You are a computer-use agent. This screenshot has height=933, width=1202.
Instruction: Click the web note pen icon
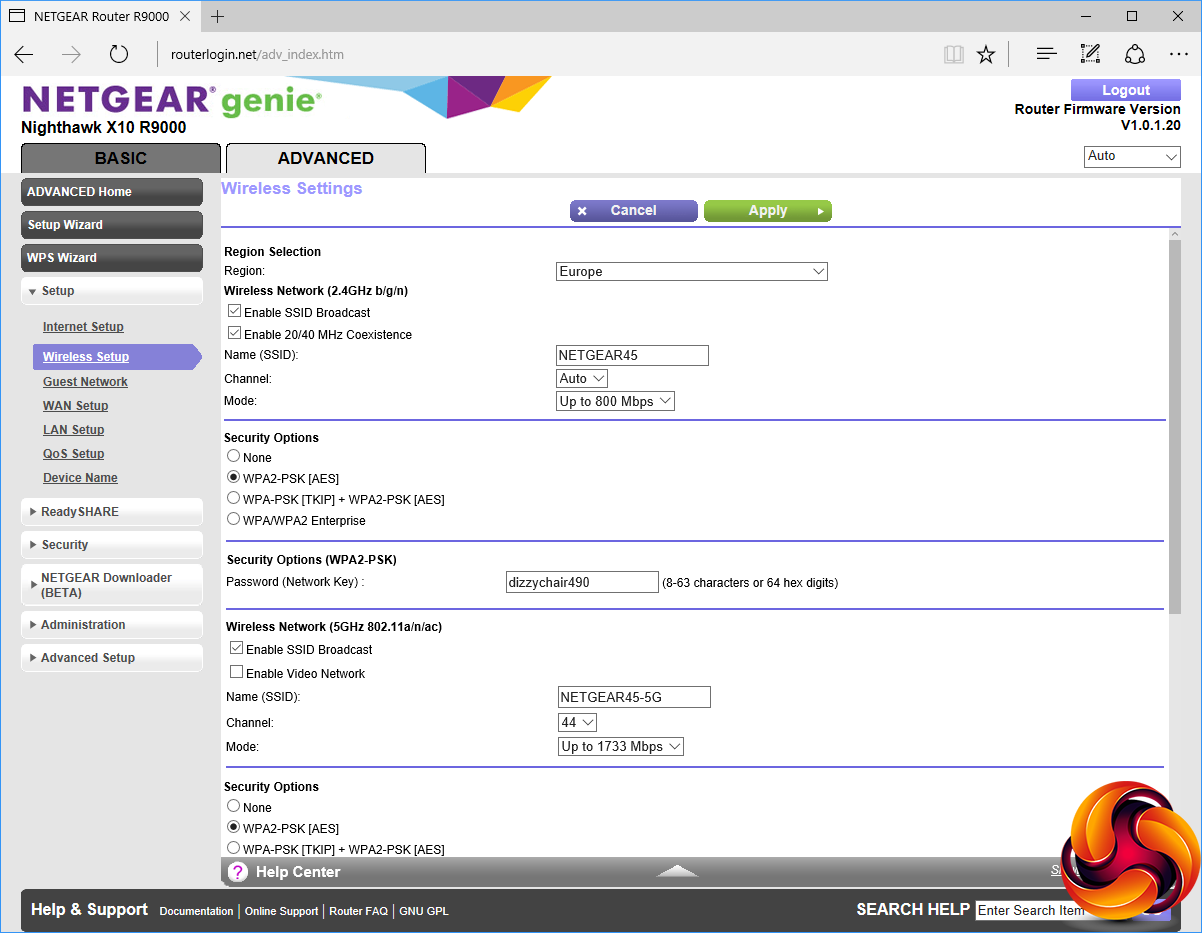tap(1090, 54)
